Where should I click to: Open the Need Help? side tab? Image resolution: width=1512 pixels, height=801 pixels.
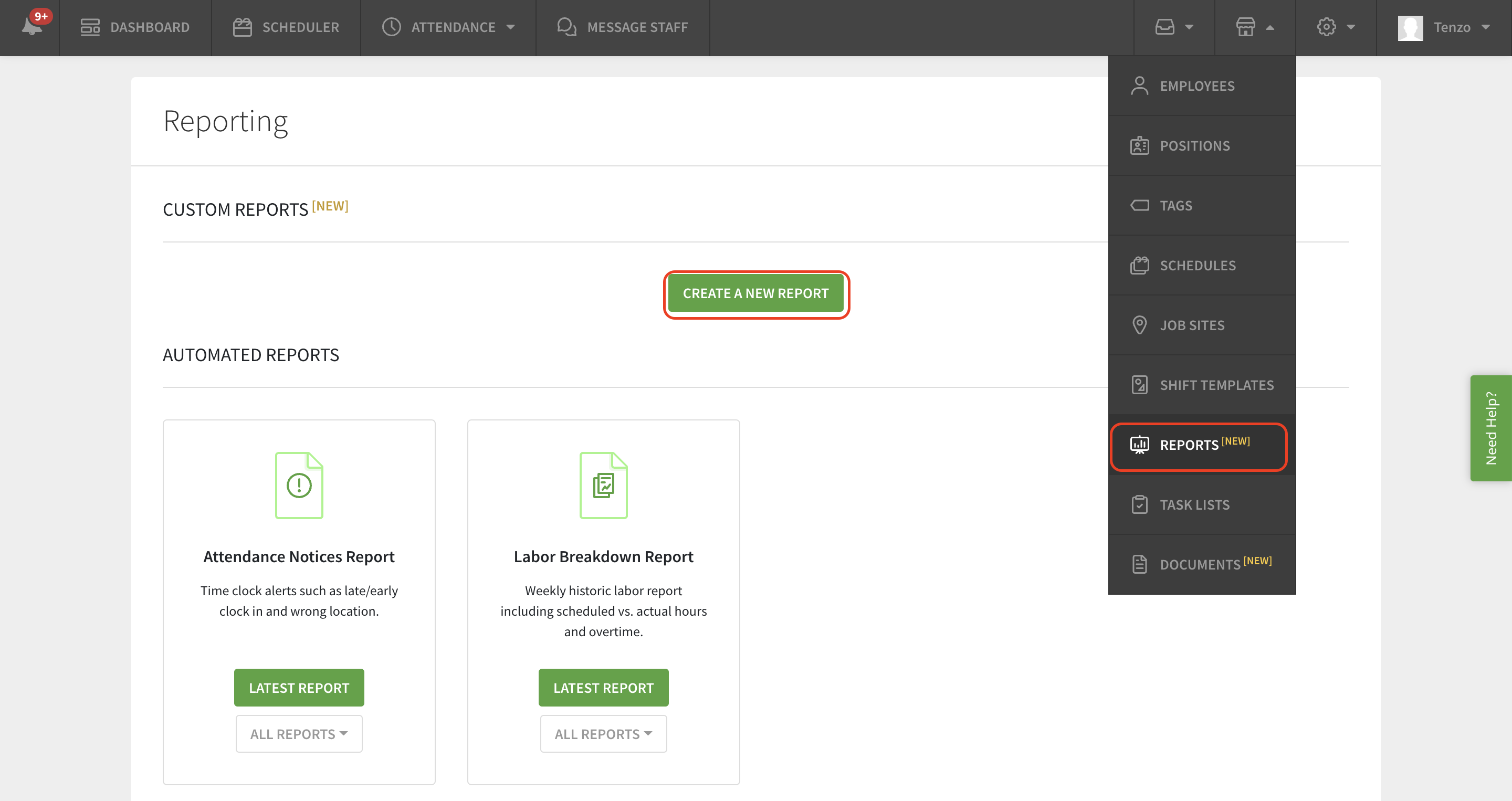coord(1491,428)
